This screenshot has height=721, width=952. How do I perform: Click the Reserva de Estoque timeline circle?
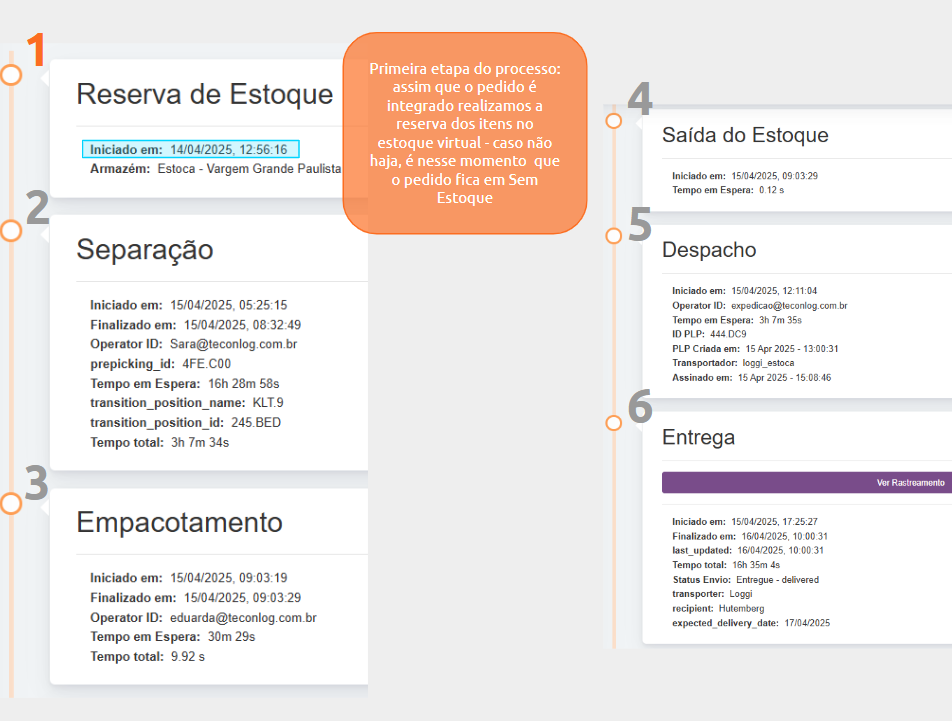pos(11,75)
